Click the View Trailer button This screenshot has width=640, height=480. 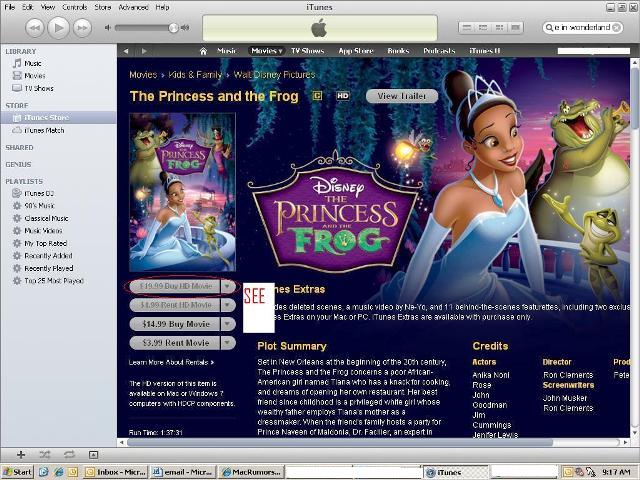point(402,96)
